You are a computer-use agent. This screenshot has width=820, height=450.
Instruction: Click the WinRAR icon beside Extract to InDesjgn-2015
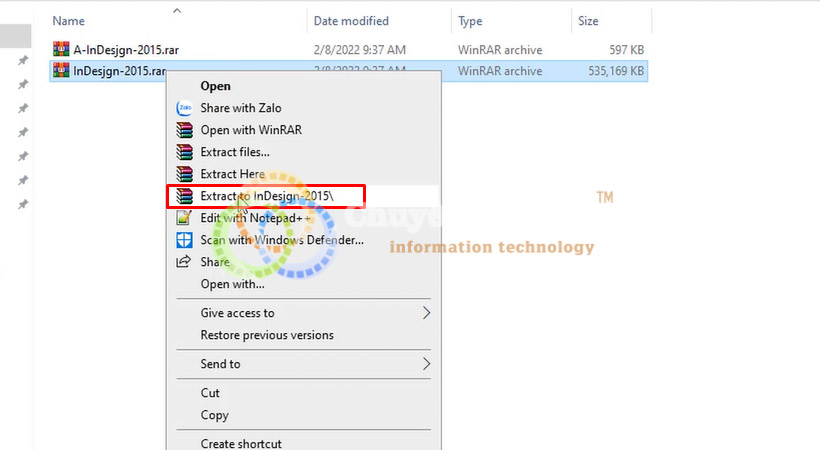184,196
